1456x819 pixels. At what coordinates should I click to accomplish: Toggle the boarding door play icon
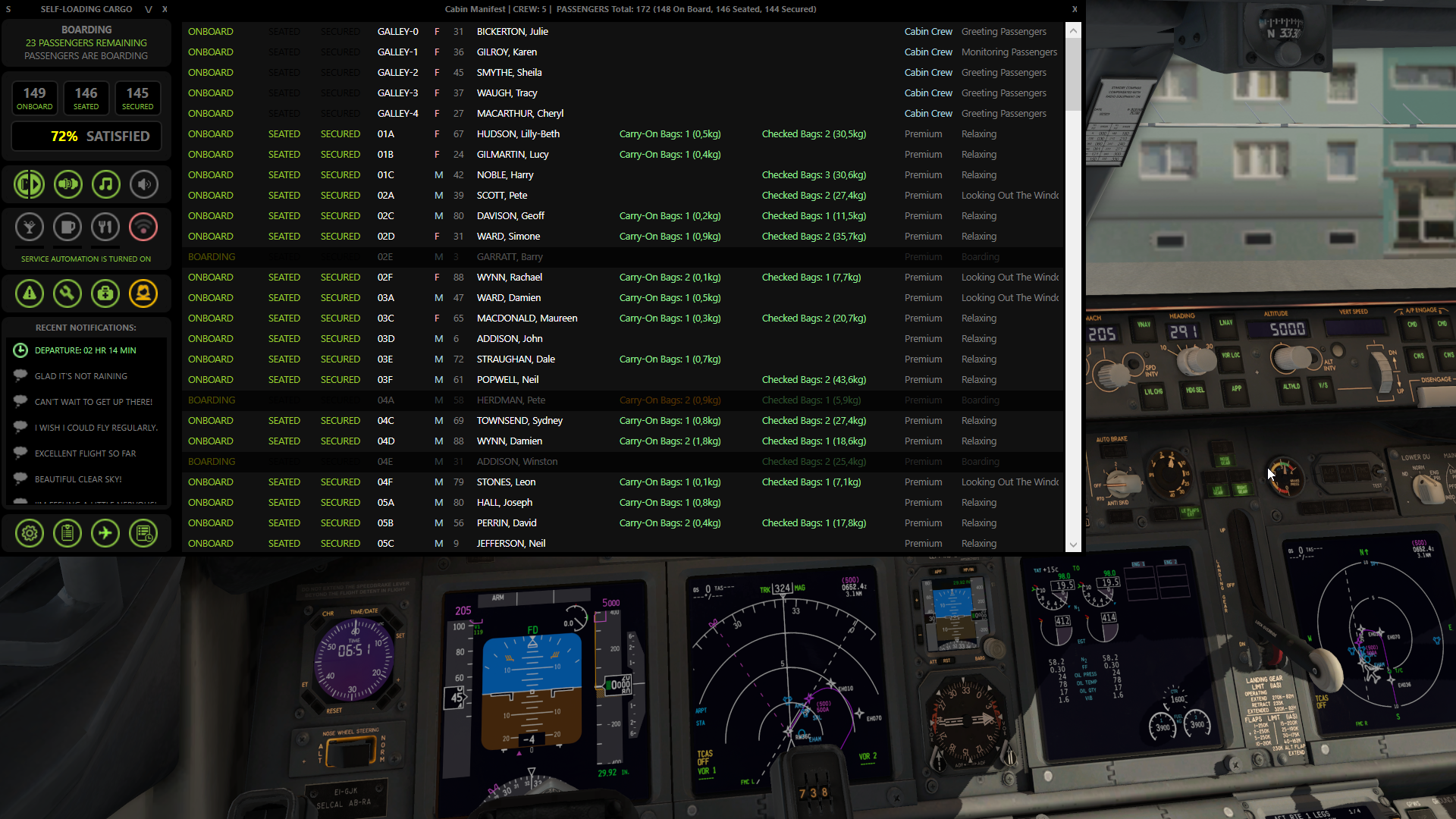30,184
